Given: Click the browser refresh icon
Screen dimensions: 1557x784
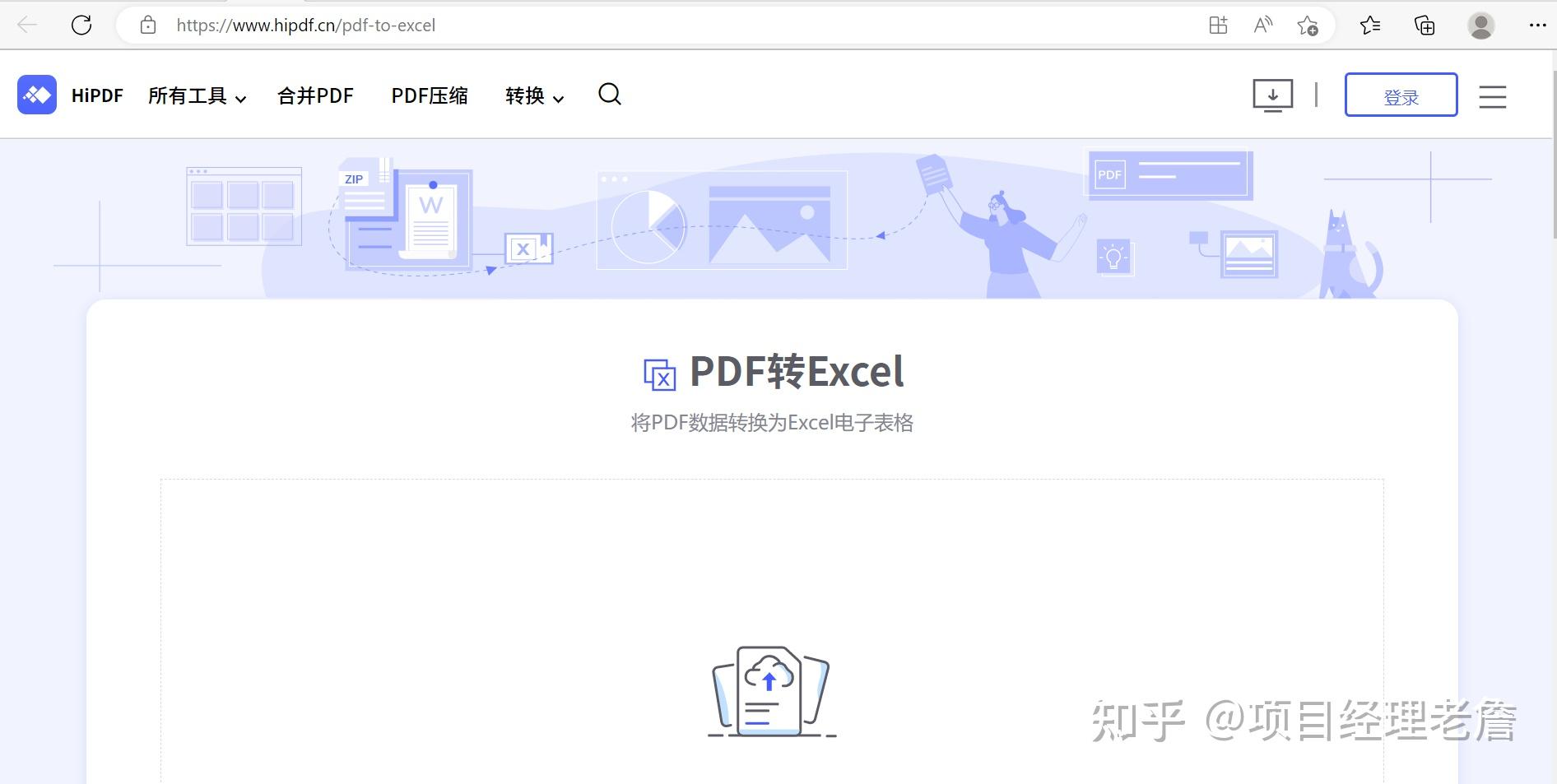Looking at the screenshot, I should click(x=81, y=26).
